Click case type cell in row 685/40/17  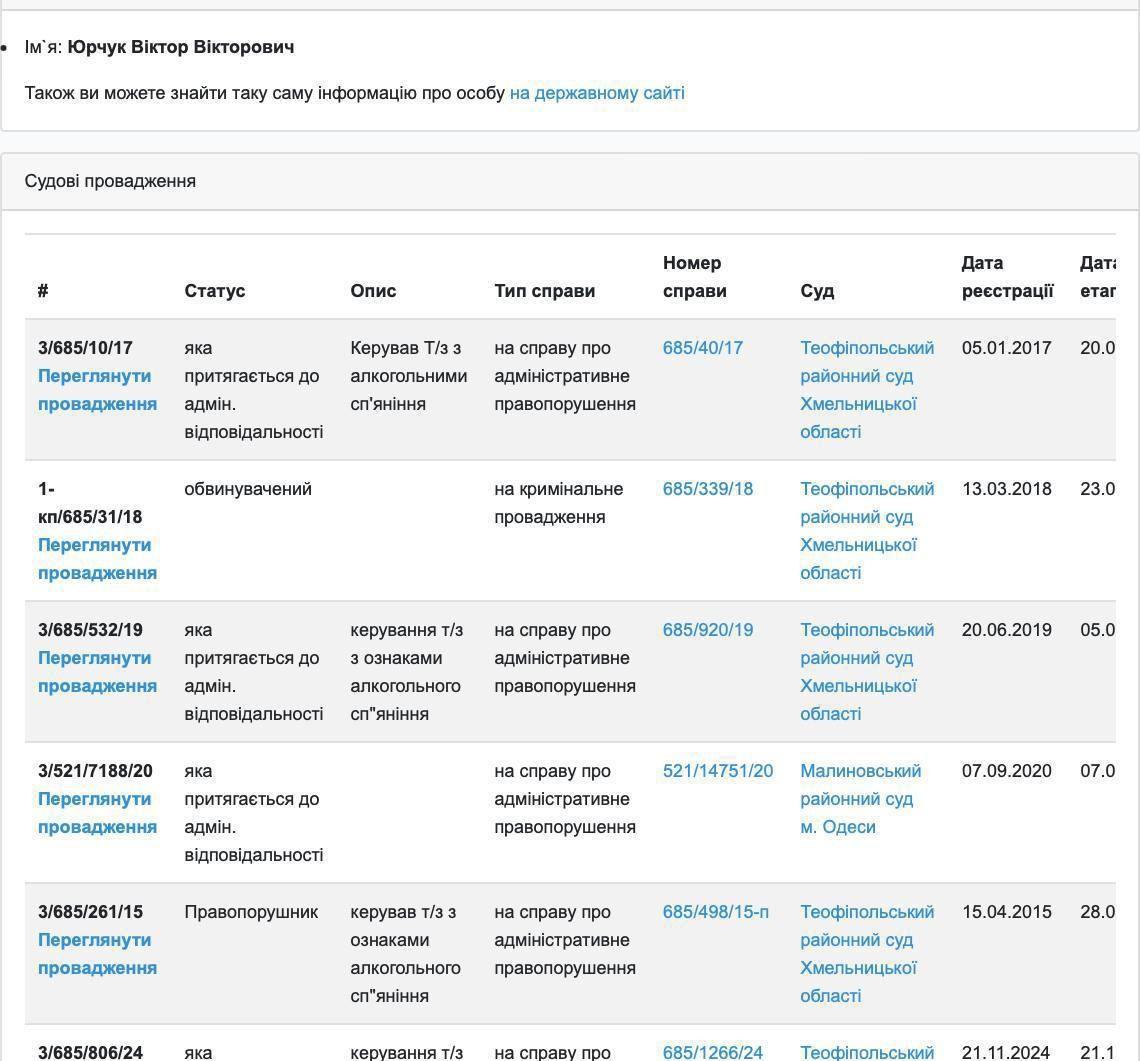pos(565,376)
